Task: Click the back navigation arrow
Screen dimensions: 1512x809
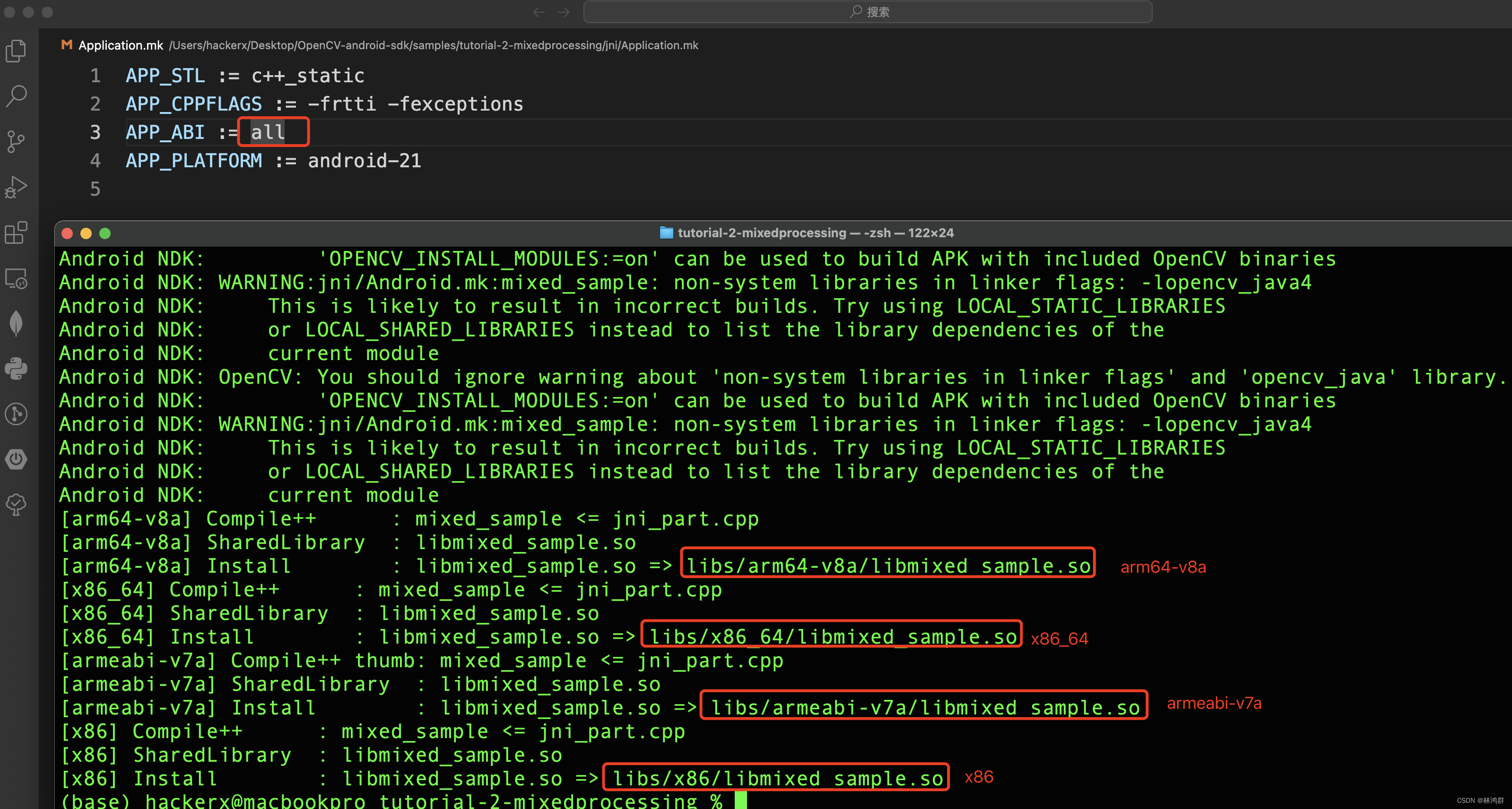Action: (x=538, y=12)
